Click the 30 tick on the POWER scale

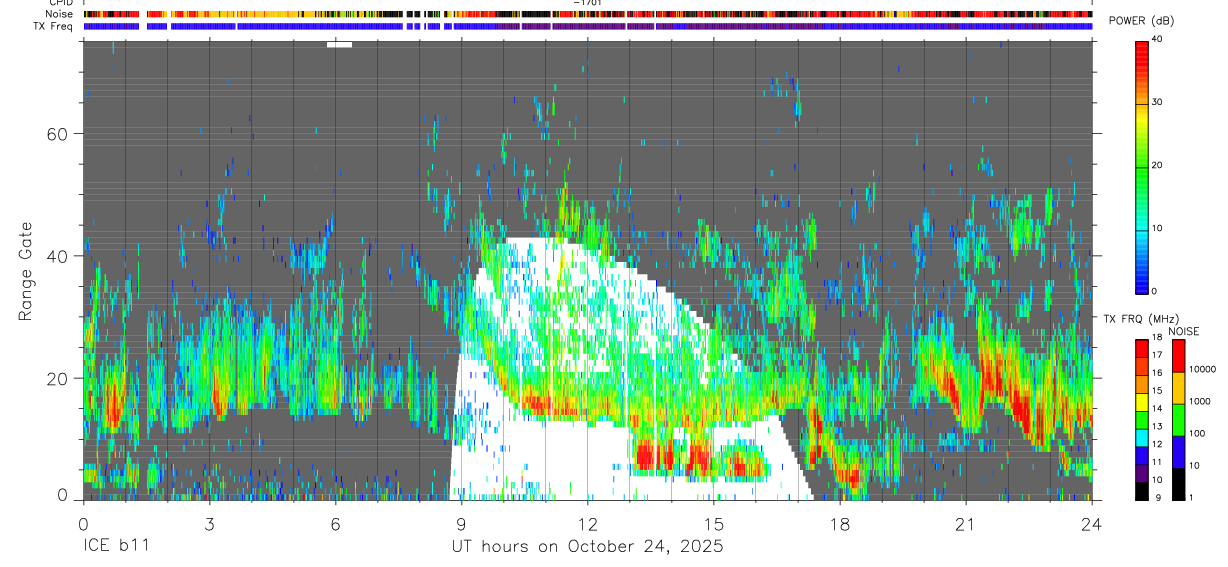click(x=1155, y=102)
